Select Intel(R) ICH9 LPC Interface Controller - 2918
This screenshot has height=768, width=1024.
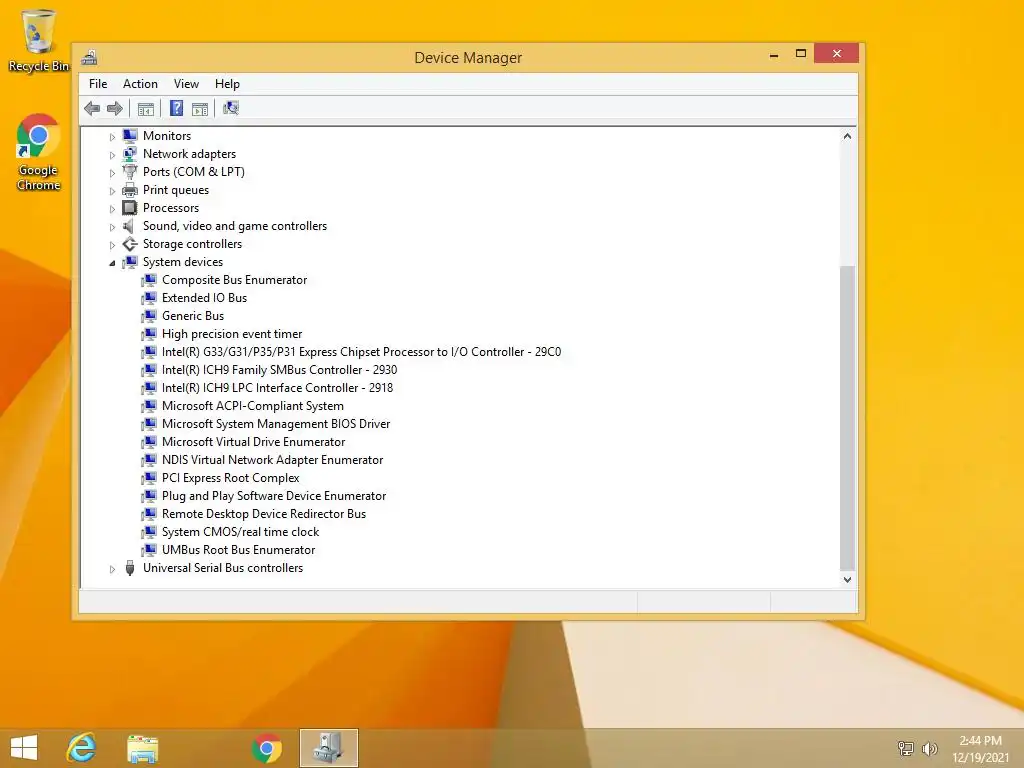coord(278,388)
